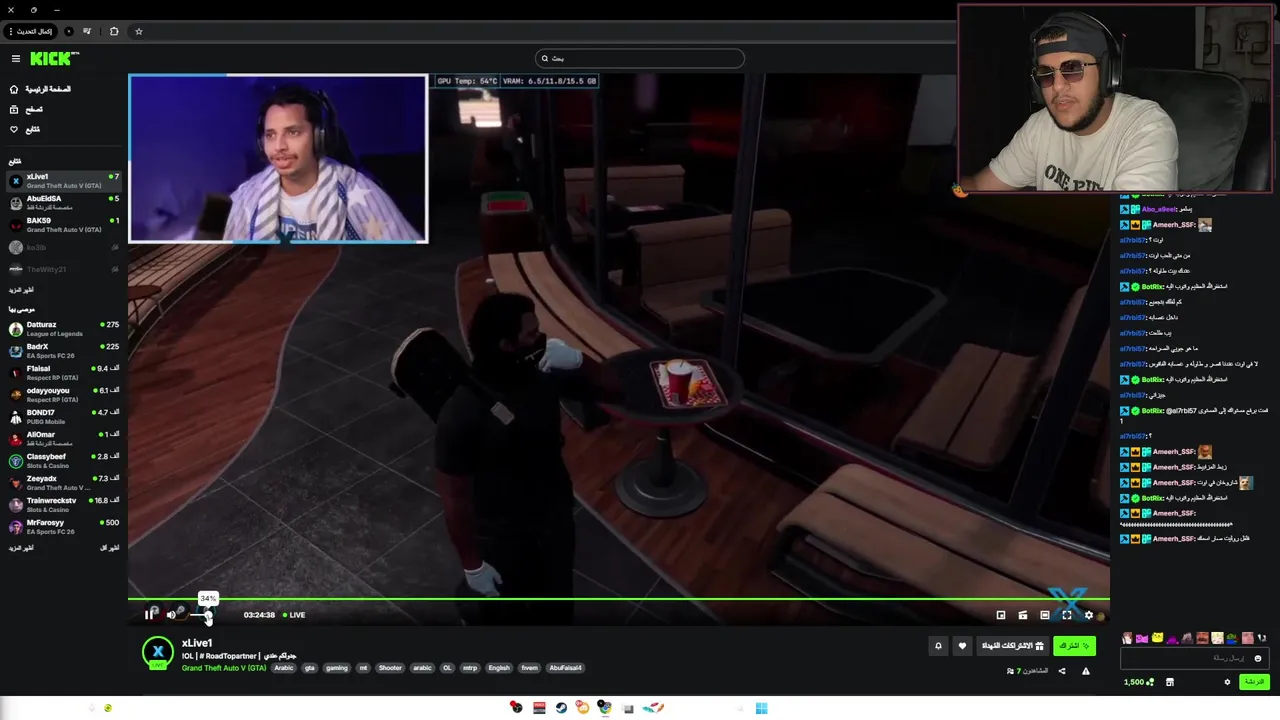Open offline channel TheWitty21

64,269
